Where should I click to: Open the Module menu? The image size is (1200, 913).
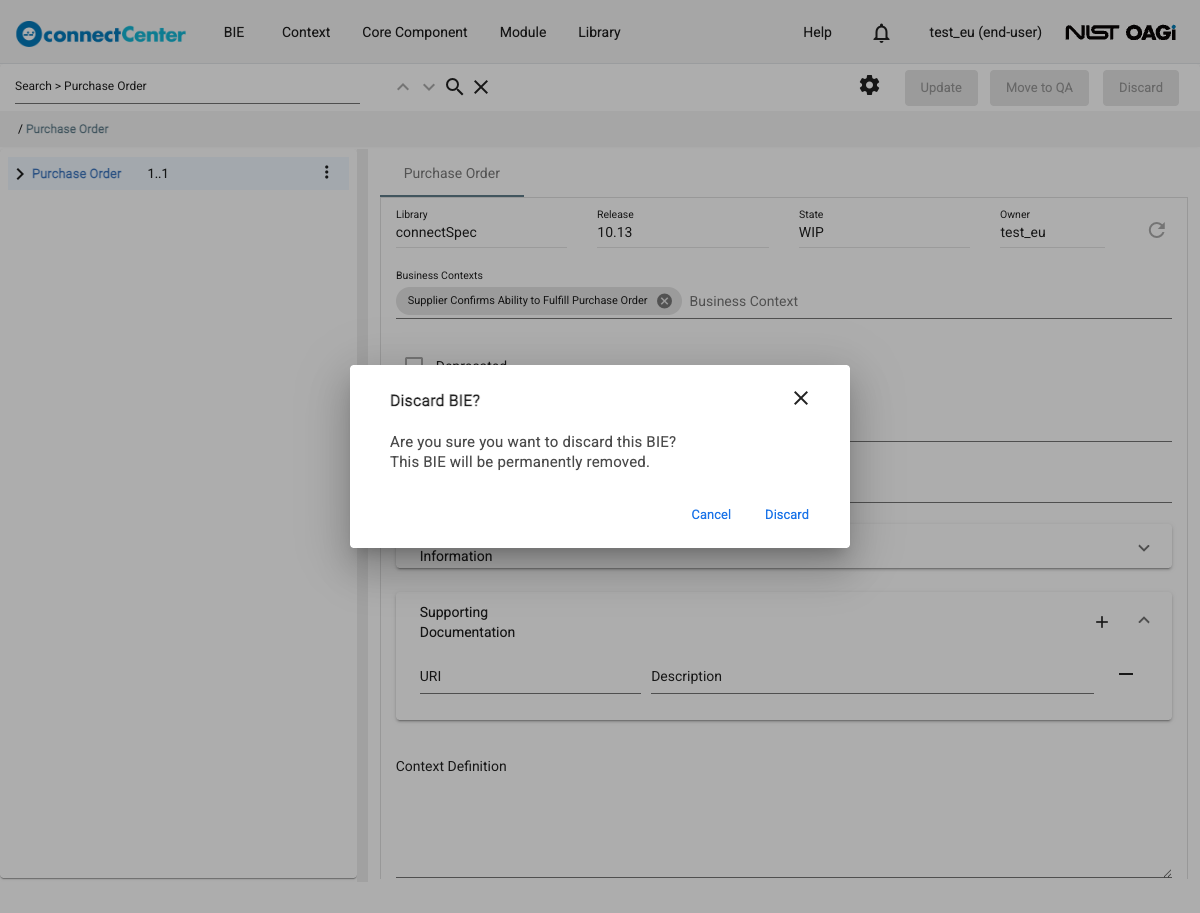coord(523,32)
